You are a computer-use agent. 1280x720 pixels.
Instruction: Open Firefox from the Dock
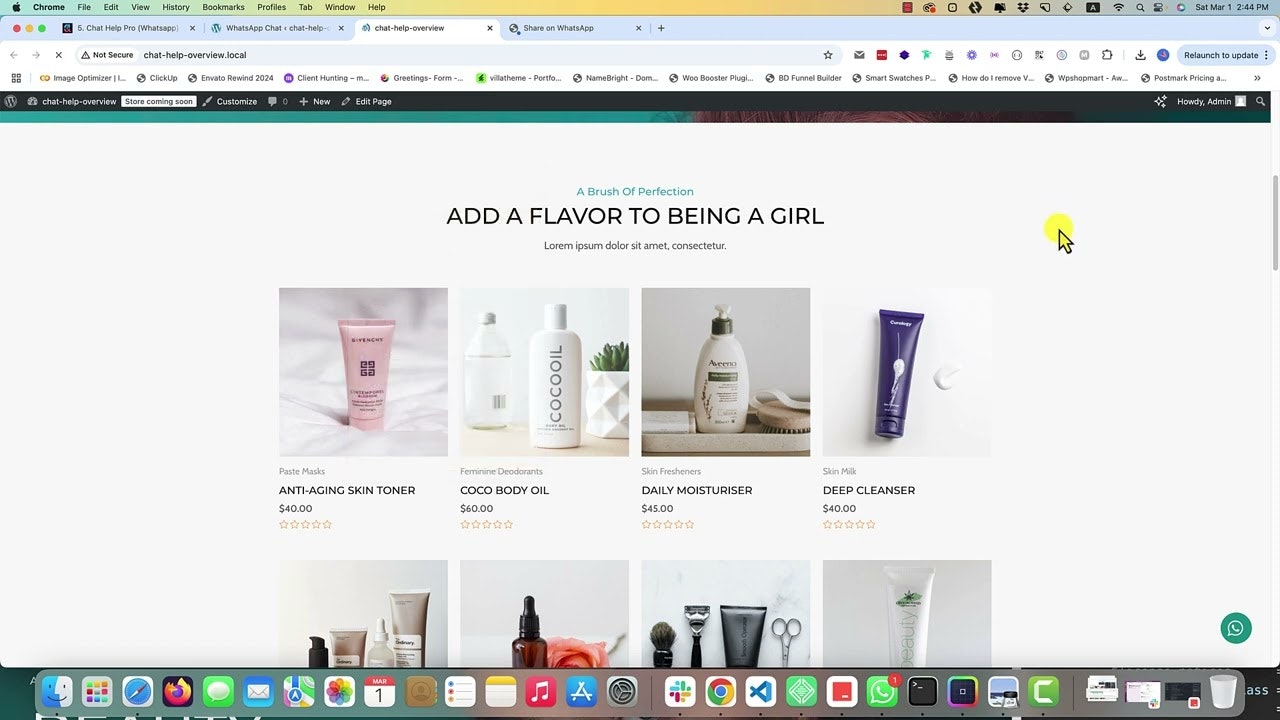coord(178,691)
